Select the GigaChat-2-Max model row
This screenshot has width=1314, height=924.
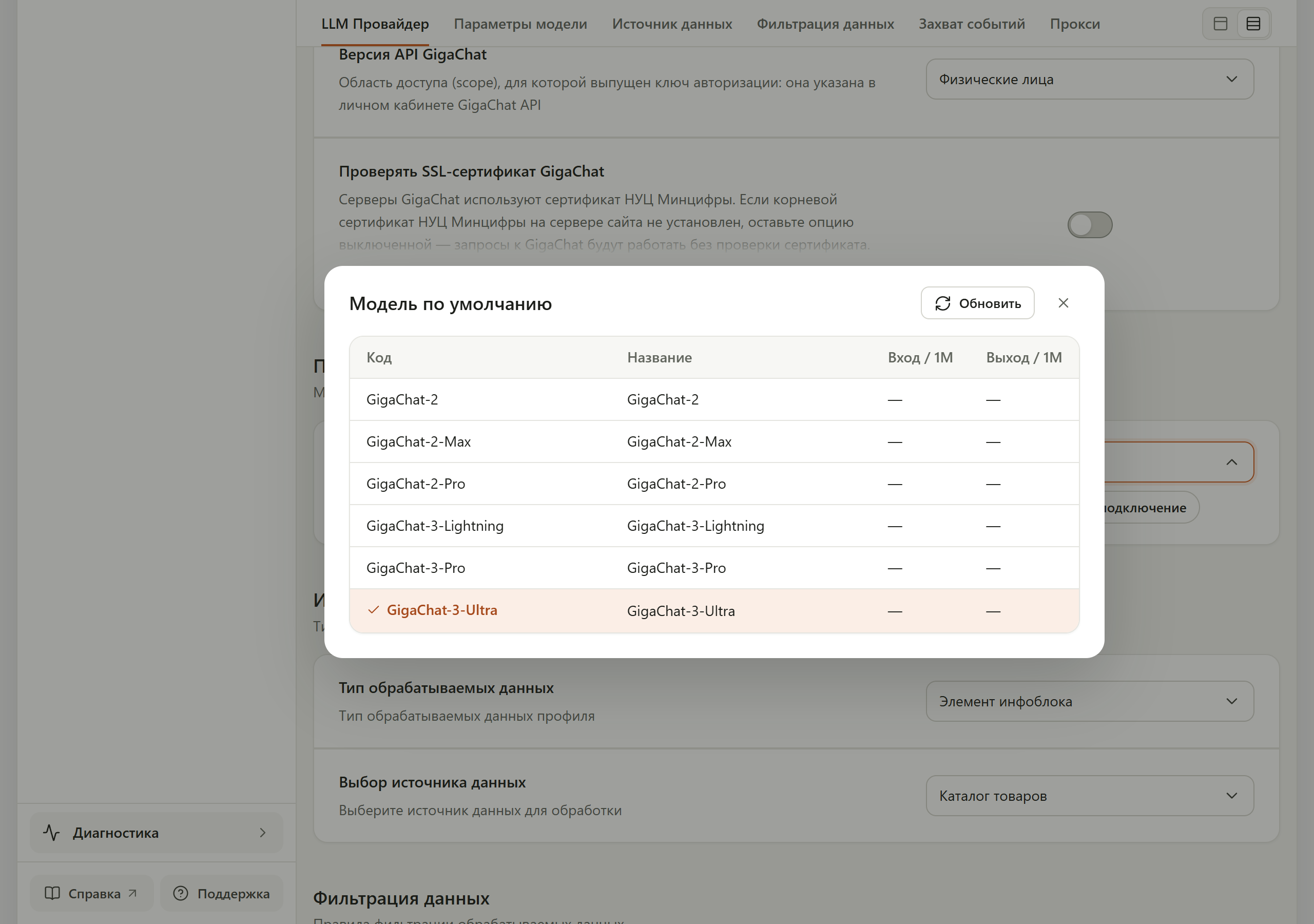click(x=714, y=441)
